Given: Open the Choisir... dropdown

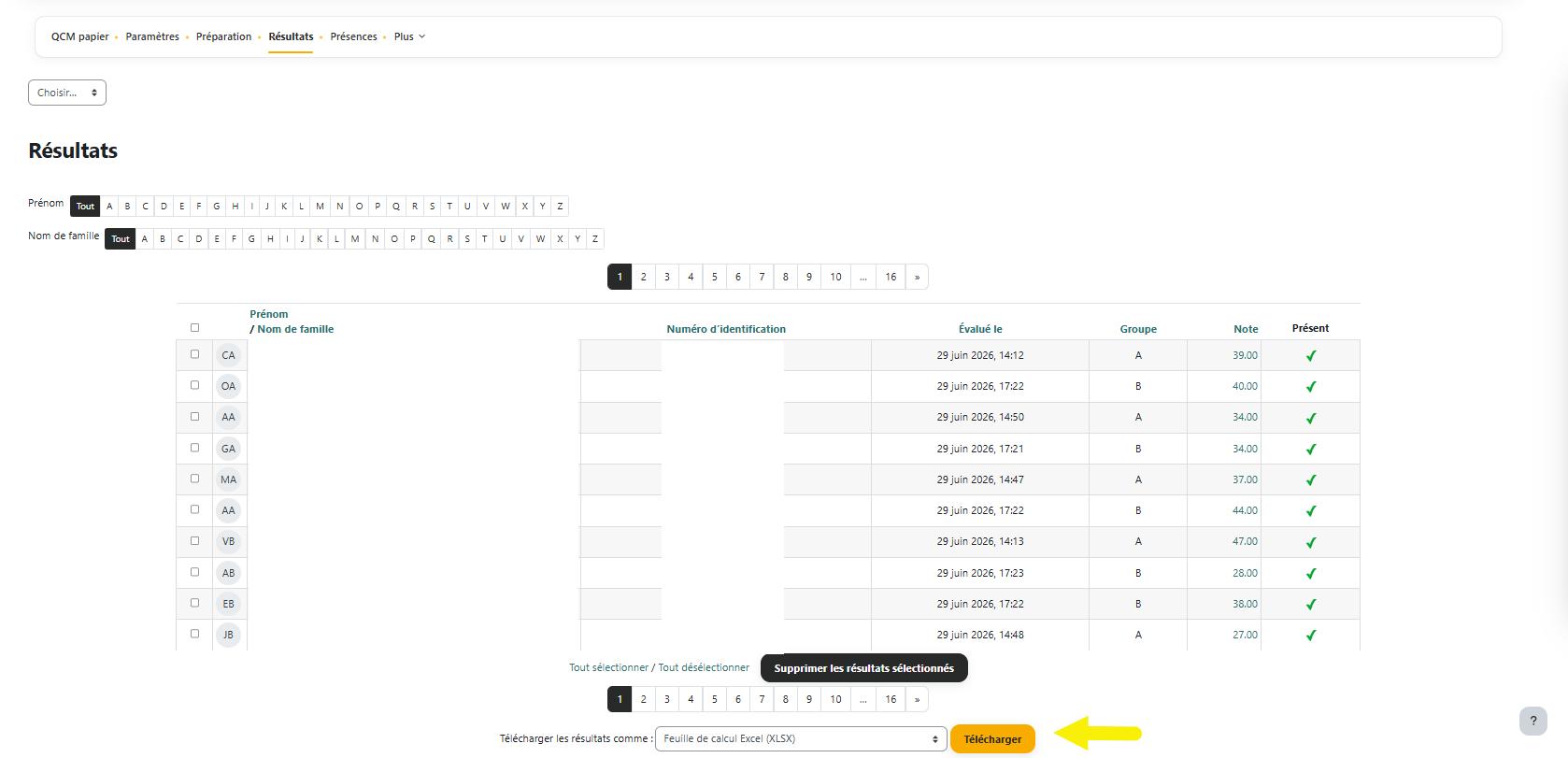Looking at the screenshot, I should pyautogui.click(x=67, y=93).
